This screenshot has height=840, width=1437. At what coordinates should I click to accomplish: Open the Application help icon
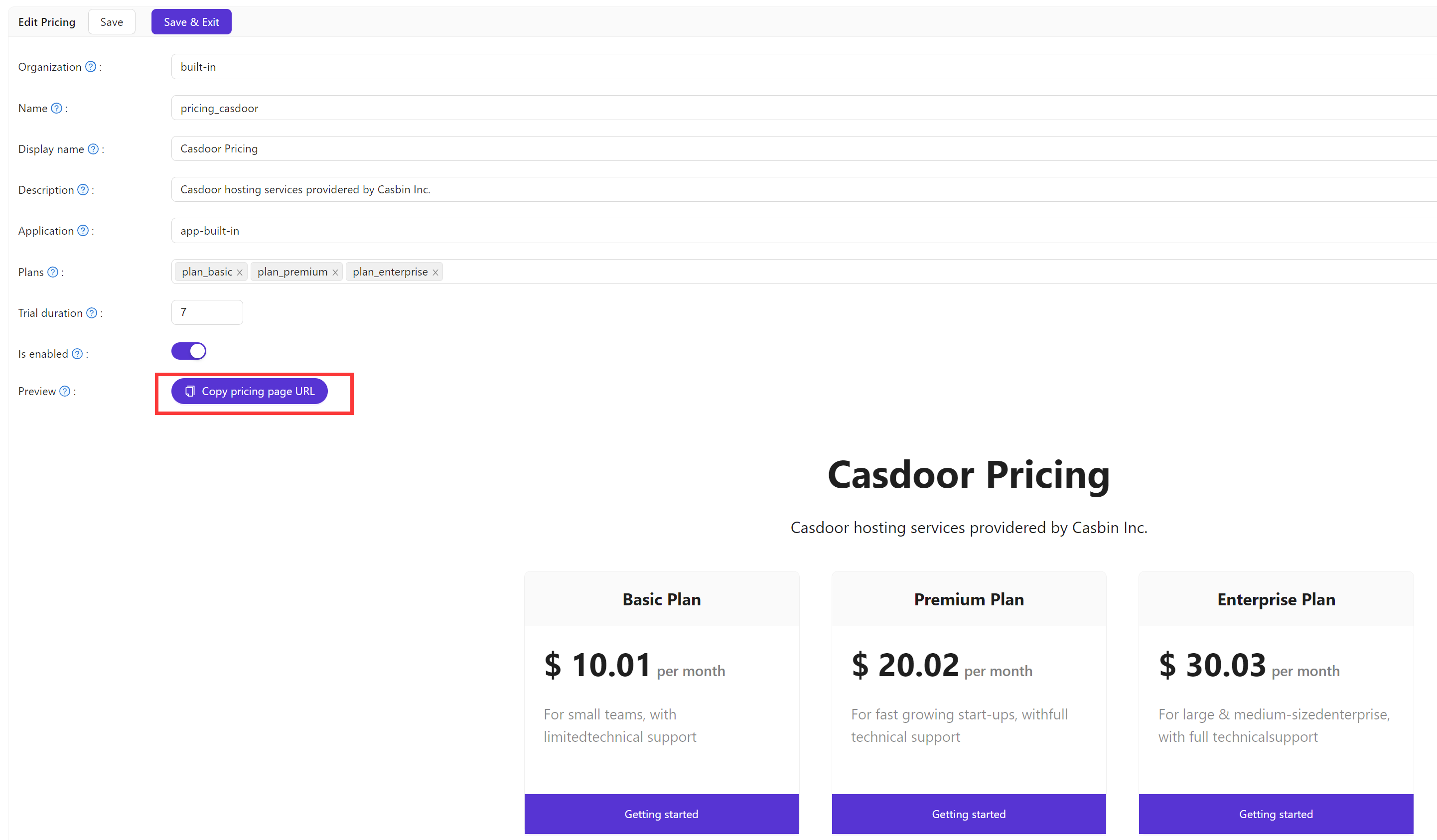click(x=83, y=231)
